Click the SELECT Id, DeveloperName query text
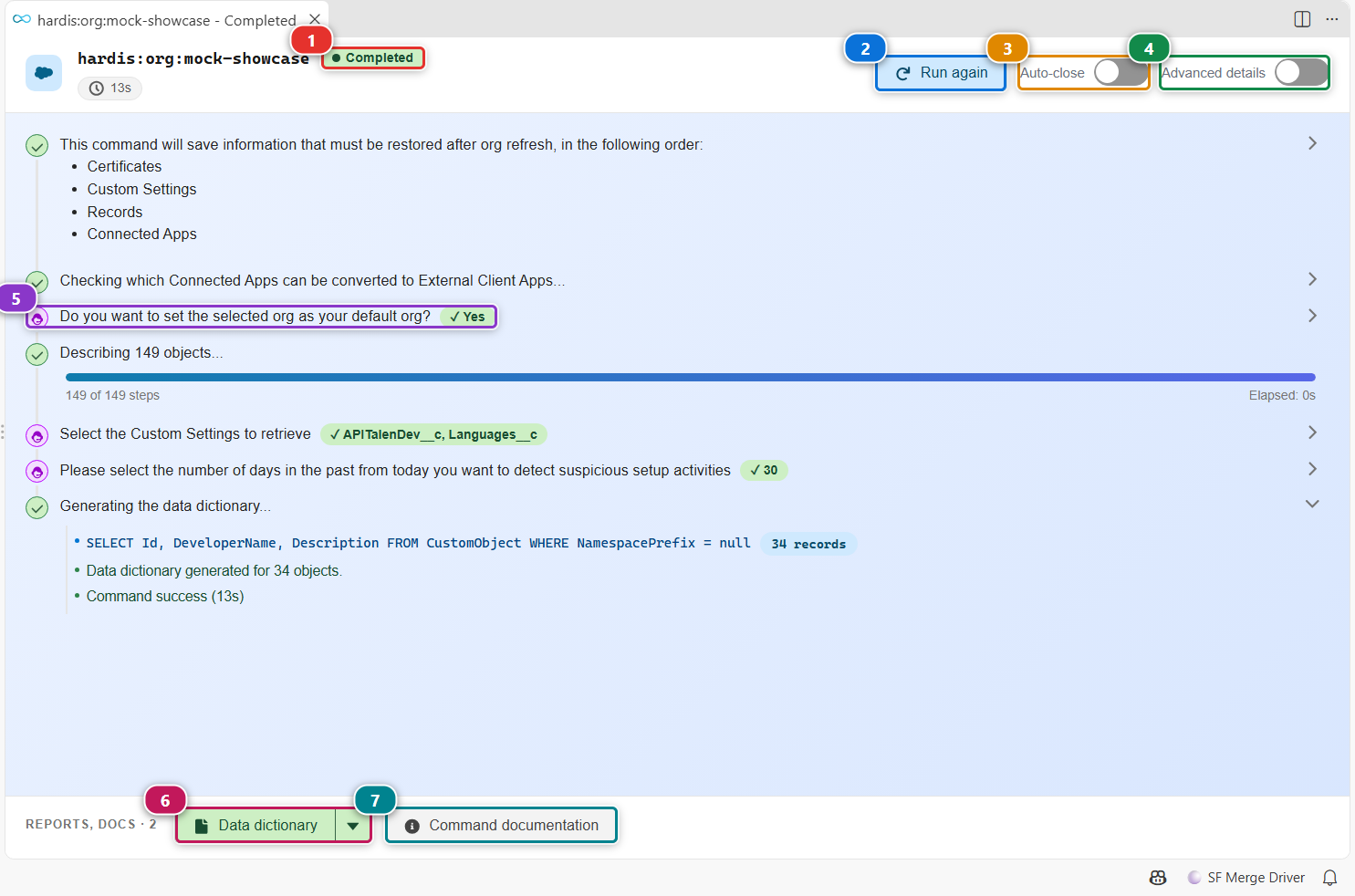Viewport: 1355px width, 896px height. tap(419, 544)
